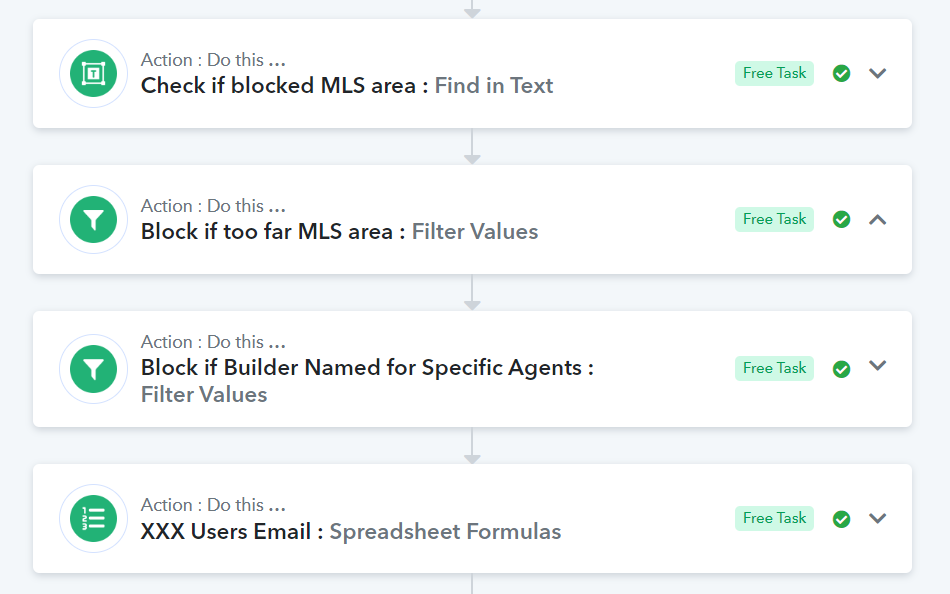The width and height of the screenshot is (950, 594).
Task: Click the funnel icon for too far MLS area
Action: point(93,219)
